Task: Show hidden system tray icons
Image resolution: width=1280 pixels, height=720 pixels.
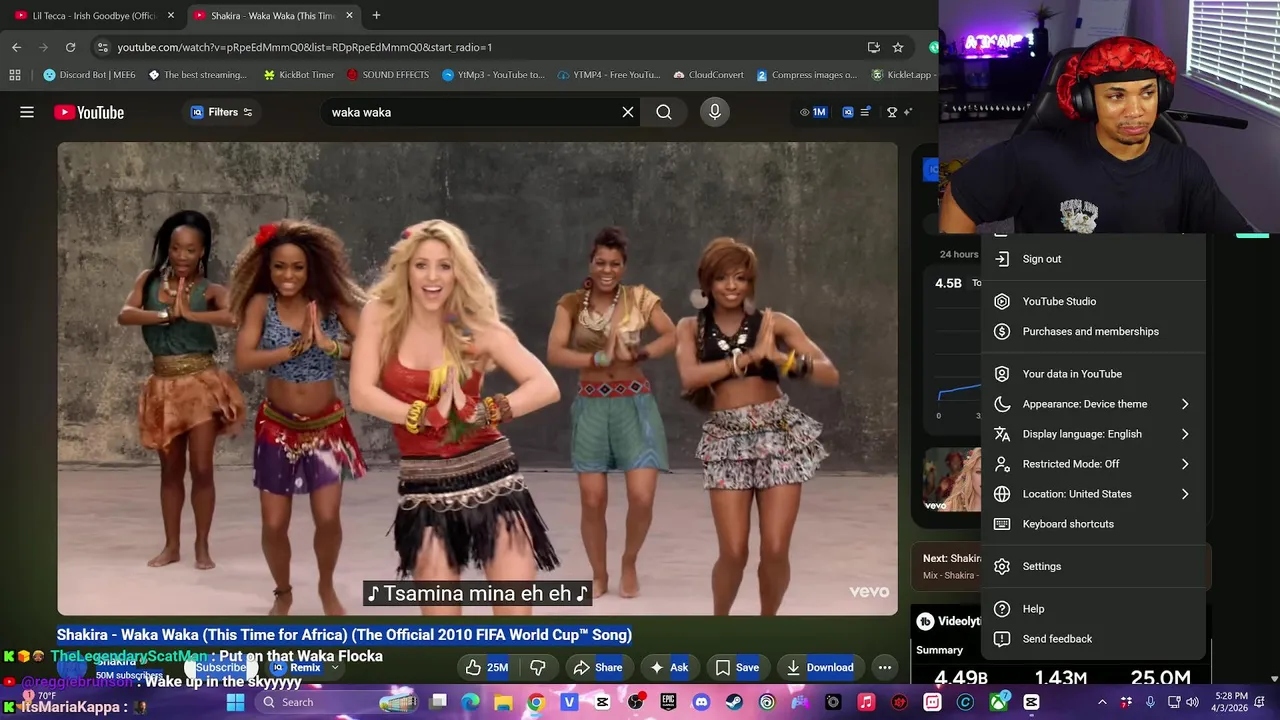Action: click(x=1102, y=702)
